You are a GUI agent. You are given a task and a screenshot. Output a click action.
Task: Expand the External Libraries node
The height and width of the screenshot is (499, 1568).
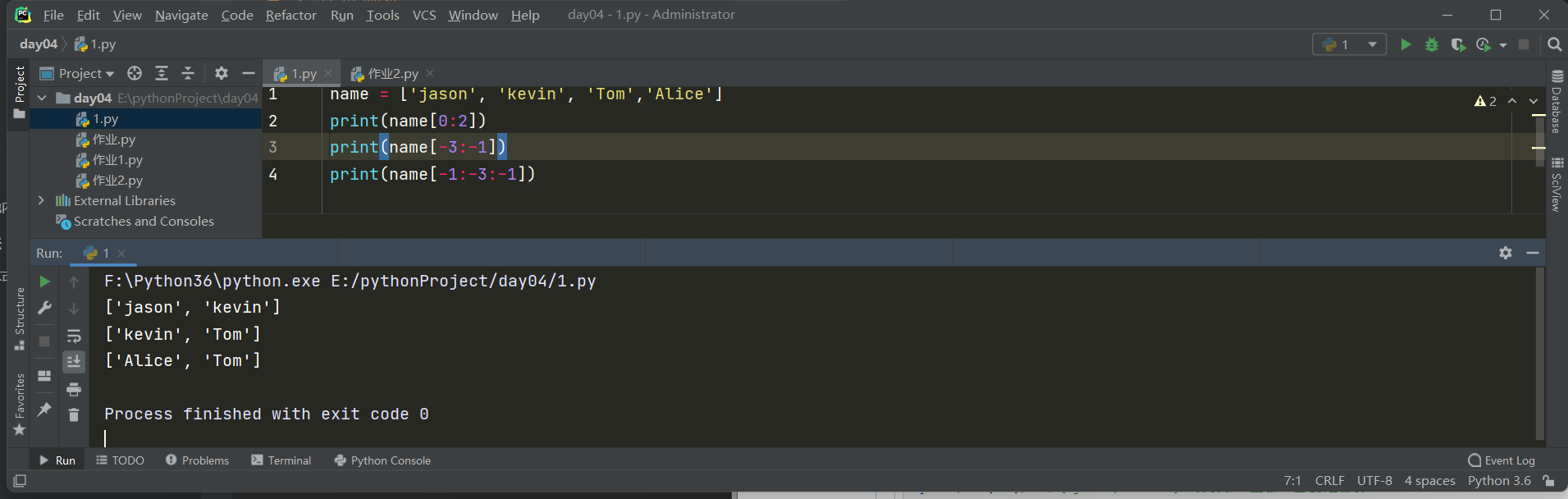point(41,200)
